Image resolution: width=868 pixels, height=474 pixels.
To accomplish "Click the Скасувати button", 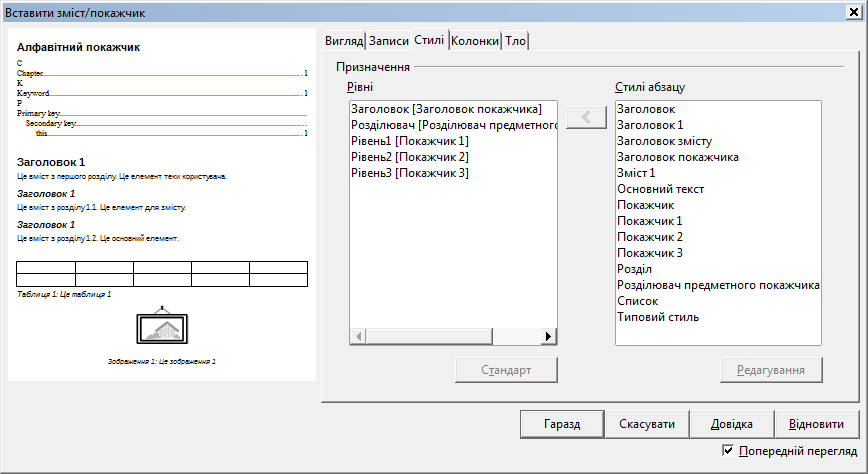I will (646, 423).
